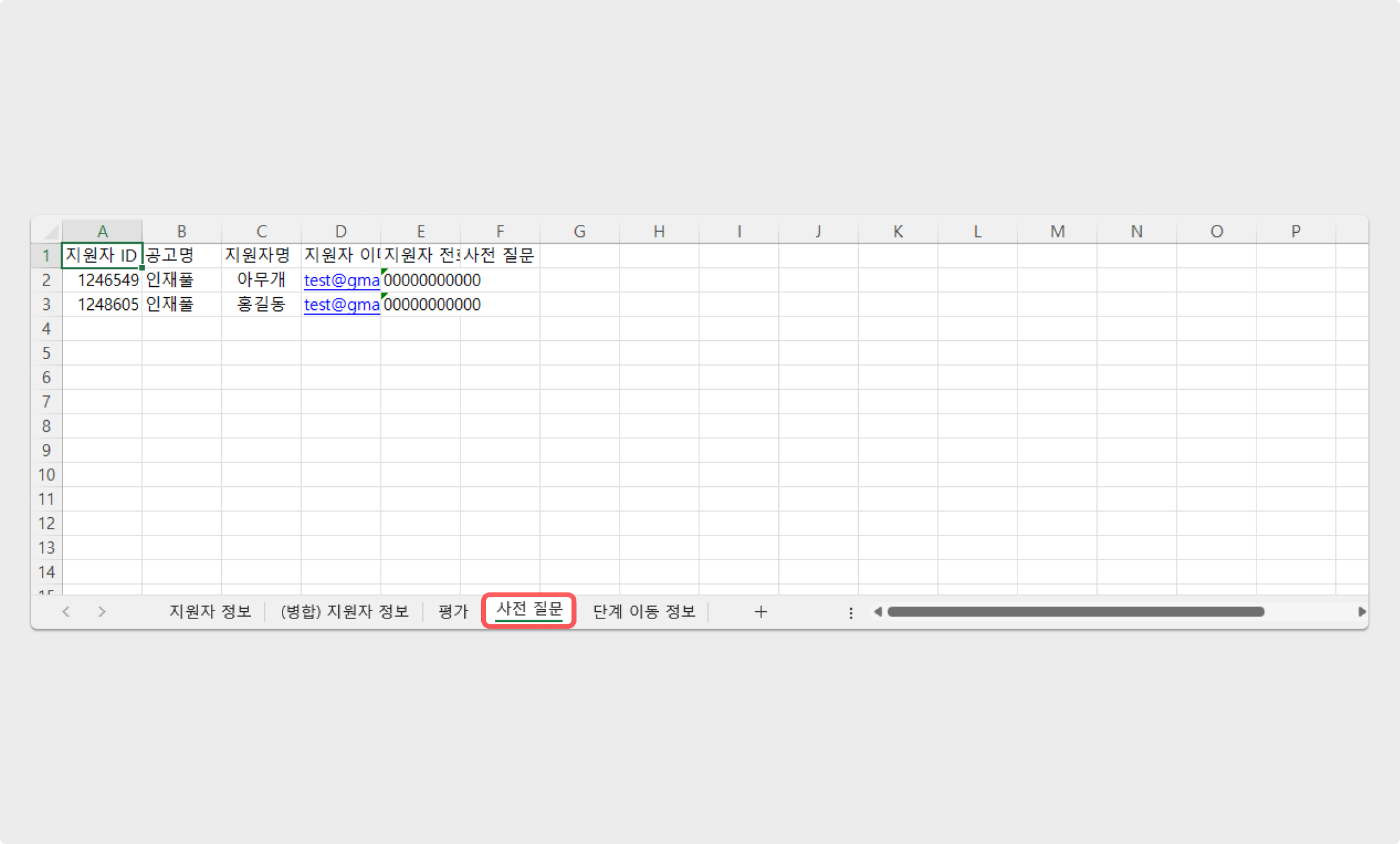Viewport: 1400px width, 844px height.
Task: Click the add new sheet plus icon
Action: pos(761,612)
